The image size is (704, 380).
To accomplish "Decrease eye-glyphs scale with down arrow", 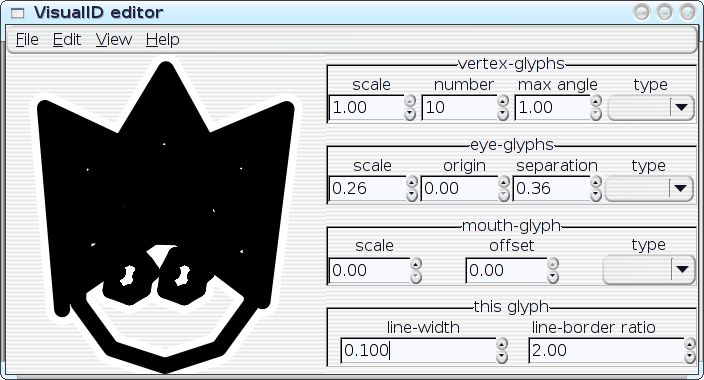I will 412,195.
